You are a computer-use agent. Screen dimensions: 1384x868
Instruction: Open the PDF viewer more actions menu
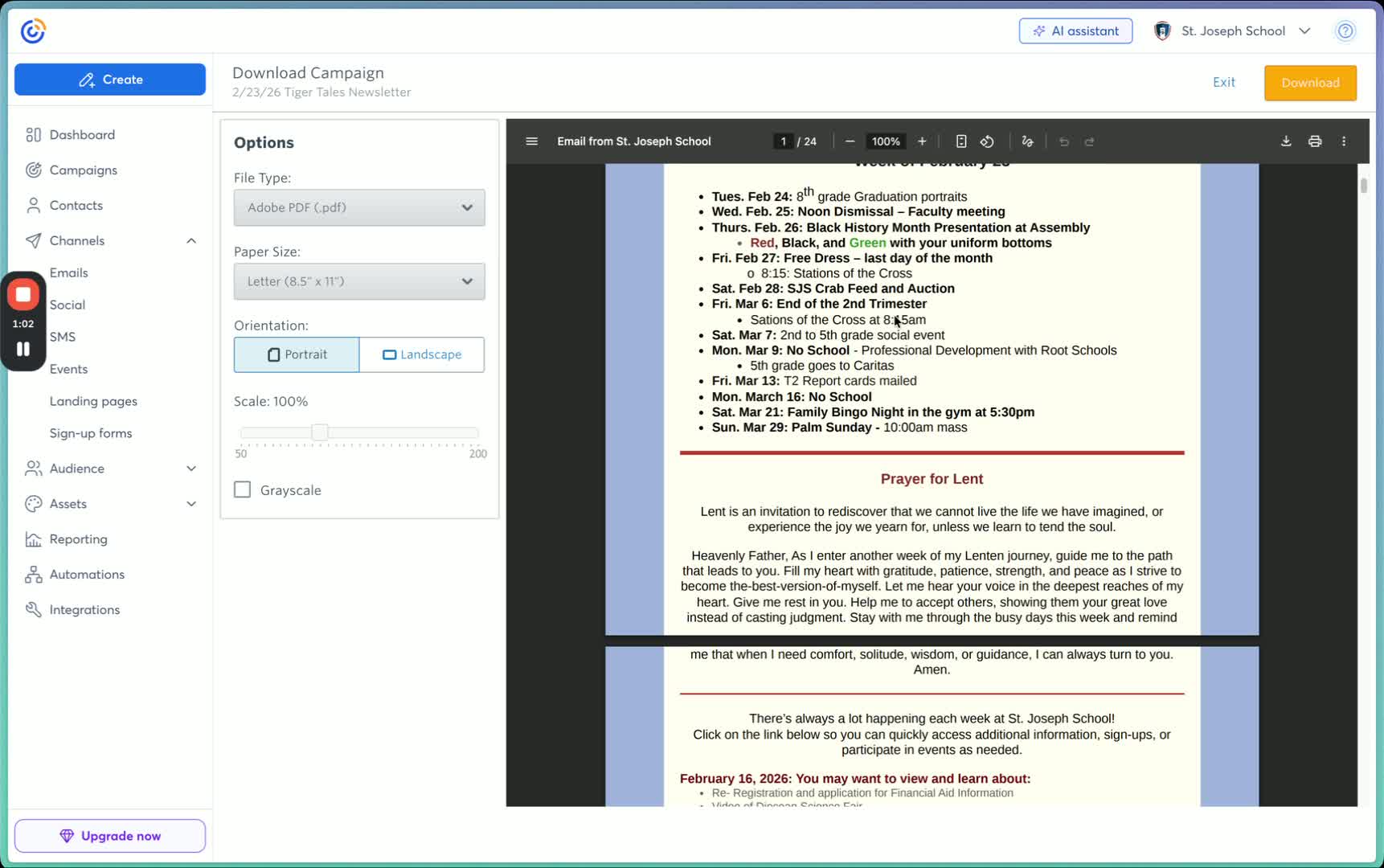click(1344, 141)
